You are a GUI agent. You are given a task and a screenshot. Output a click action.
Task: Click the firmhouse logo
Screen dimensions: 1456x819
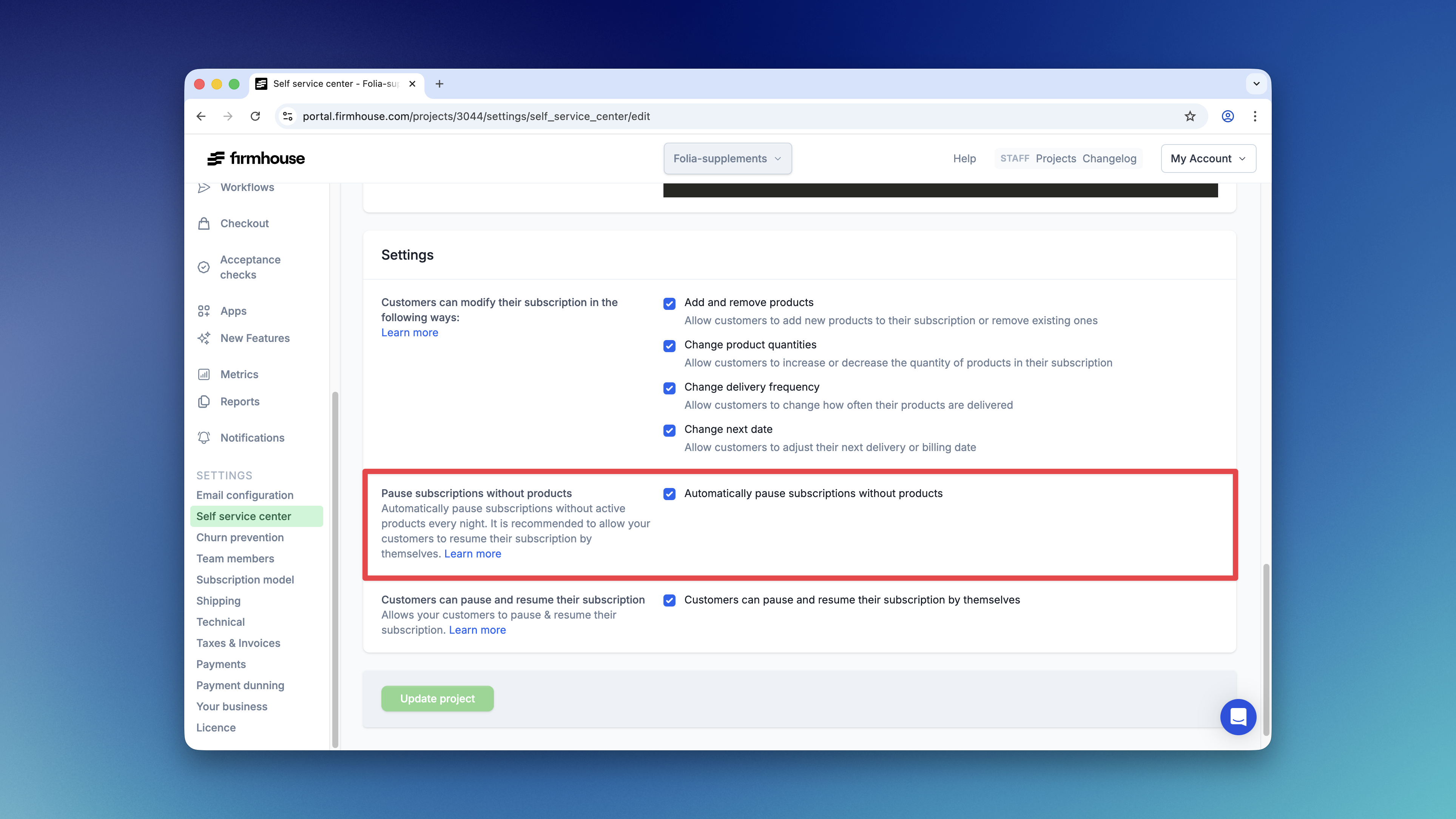[x=256, y=159]
